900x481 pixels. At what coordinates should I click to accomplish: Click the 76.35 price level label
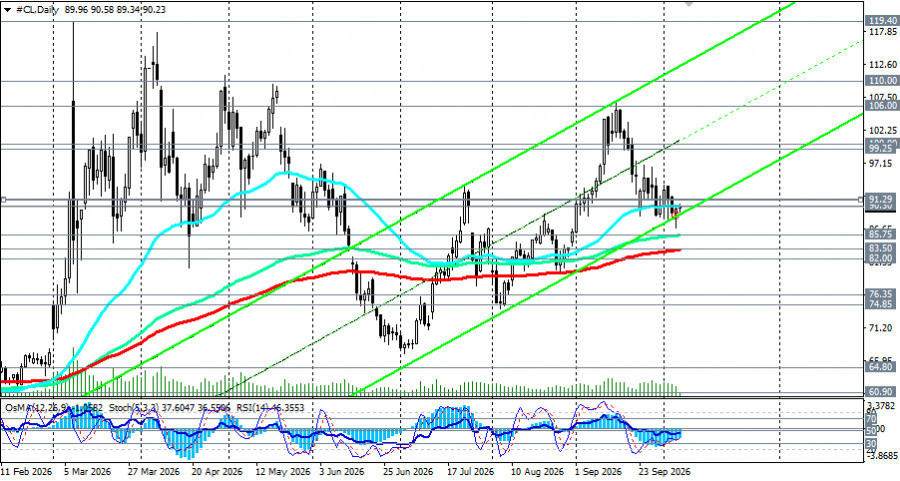pos(882,294)
